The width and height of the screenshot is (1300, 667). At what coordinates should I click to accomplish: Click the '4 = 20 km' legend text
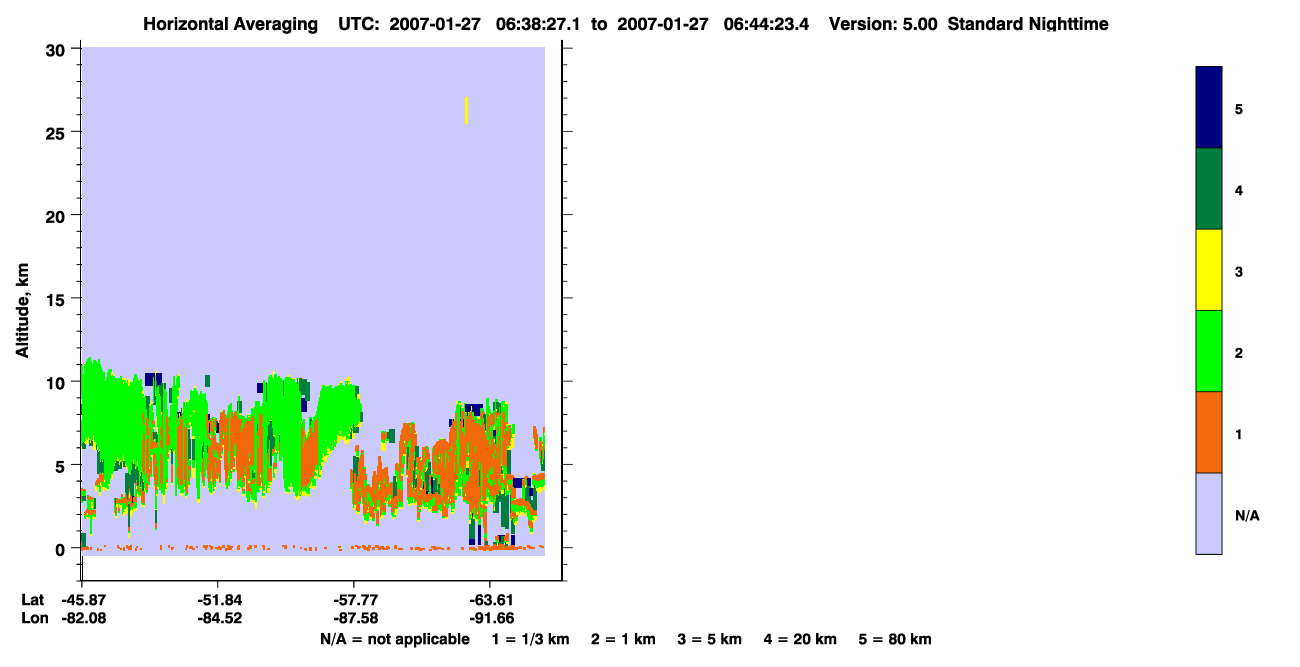click(x=801, y=639)
